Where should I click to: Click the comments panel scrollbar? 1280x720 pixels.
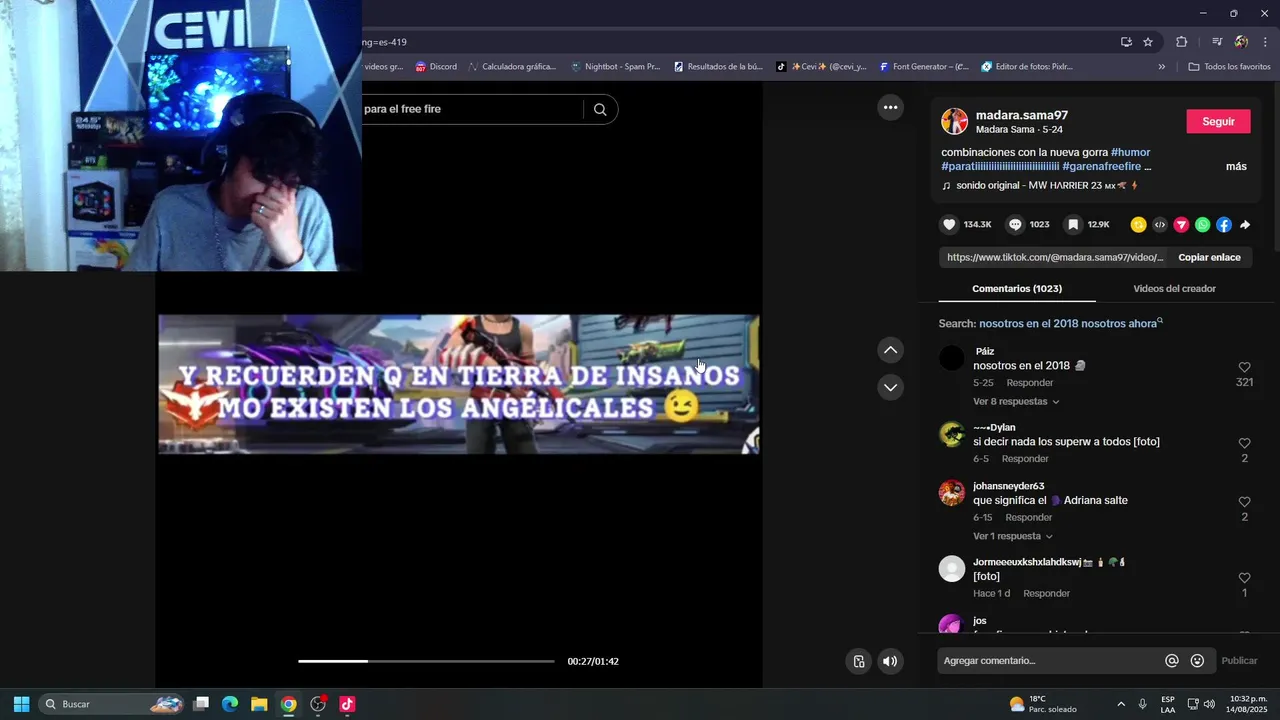click(1275, 170)
